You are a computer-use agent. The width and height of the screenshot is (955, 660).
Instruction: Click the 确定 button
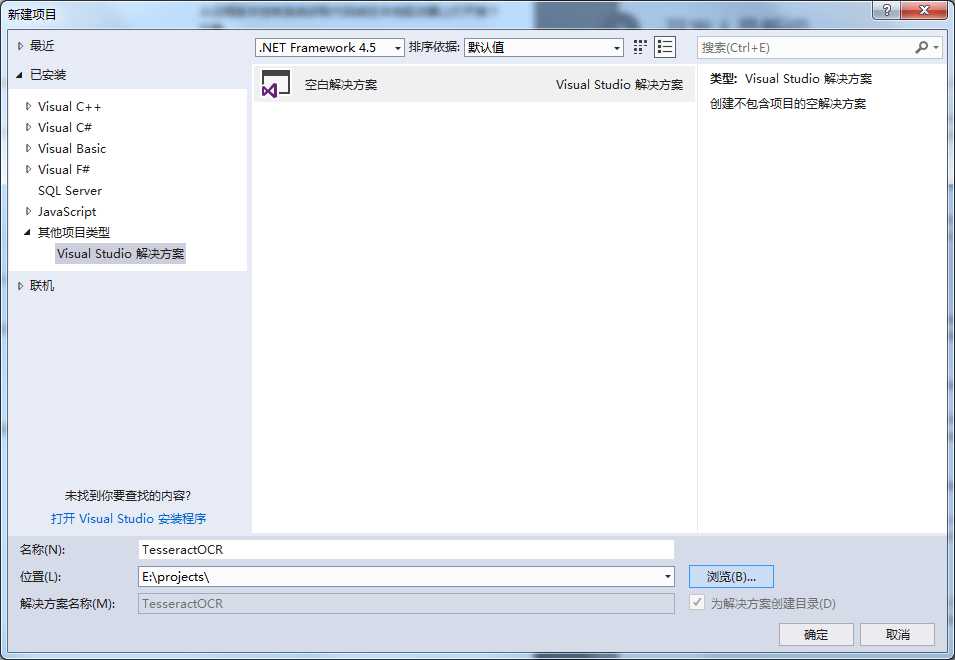coord(816,634)
